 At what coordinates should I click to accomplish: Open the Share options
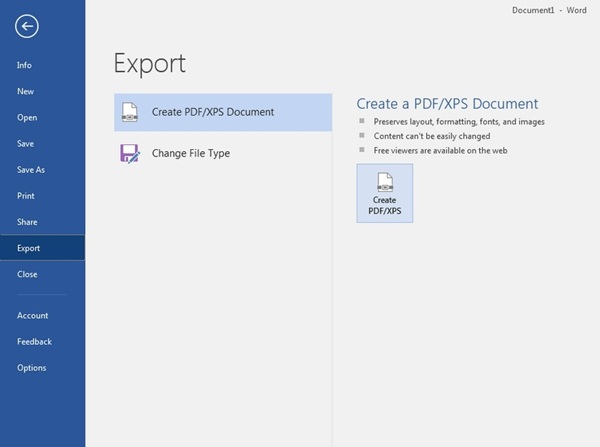[27, 222]
